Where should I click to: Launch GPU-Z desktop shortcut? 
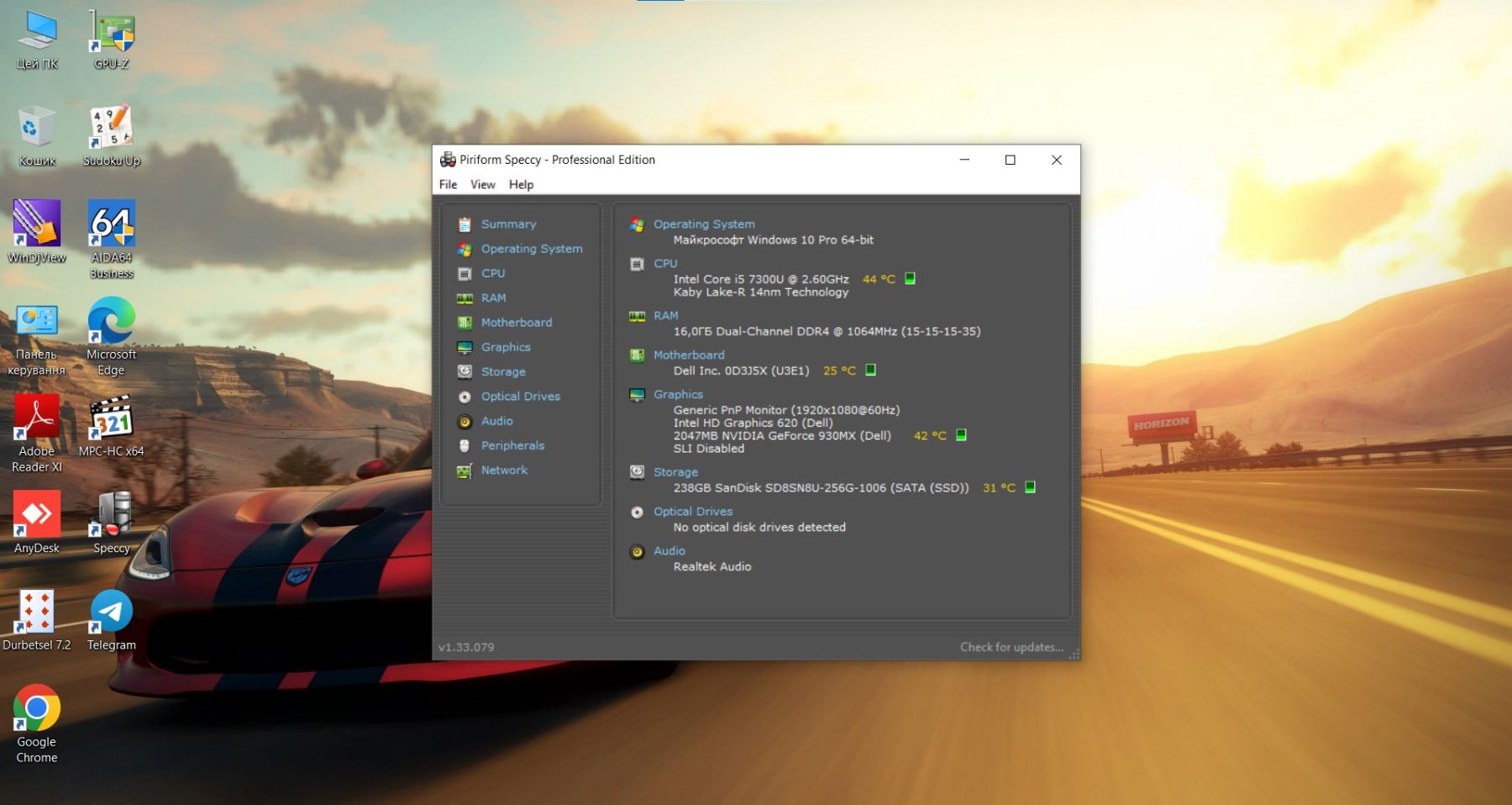point(112,41)
